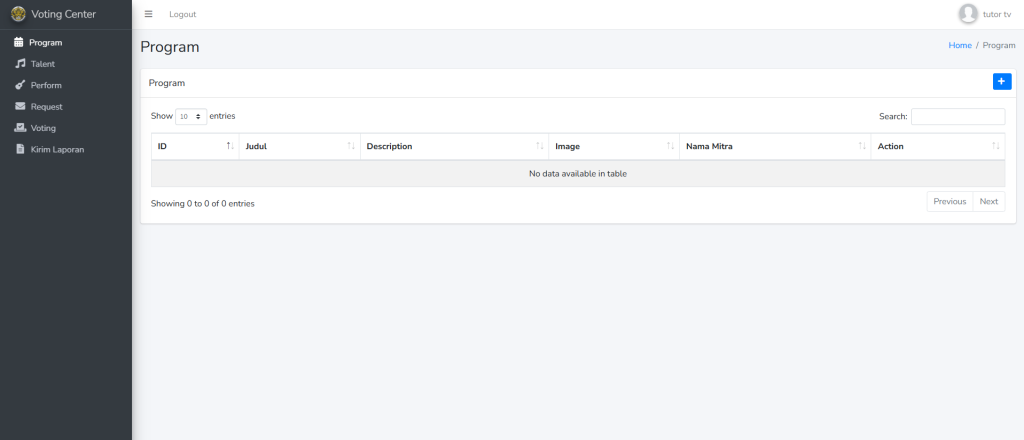Sort table by Description column

[453, 147]
